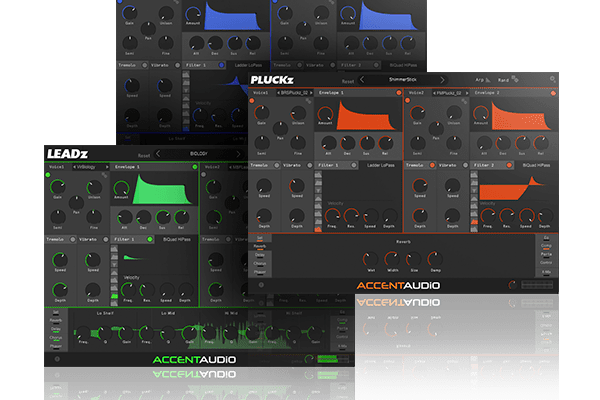
Task: Toggle PLUCKz Voice1 power button
Action: click(252, 101)
